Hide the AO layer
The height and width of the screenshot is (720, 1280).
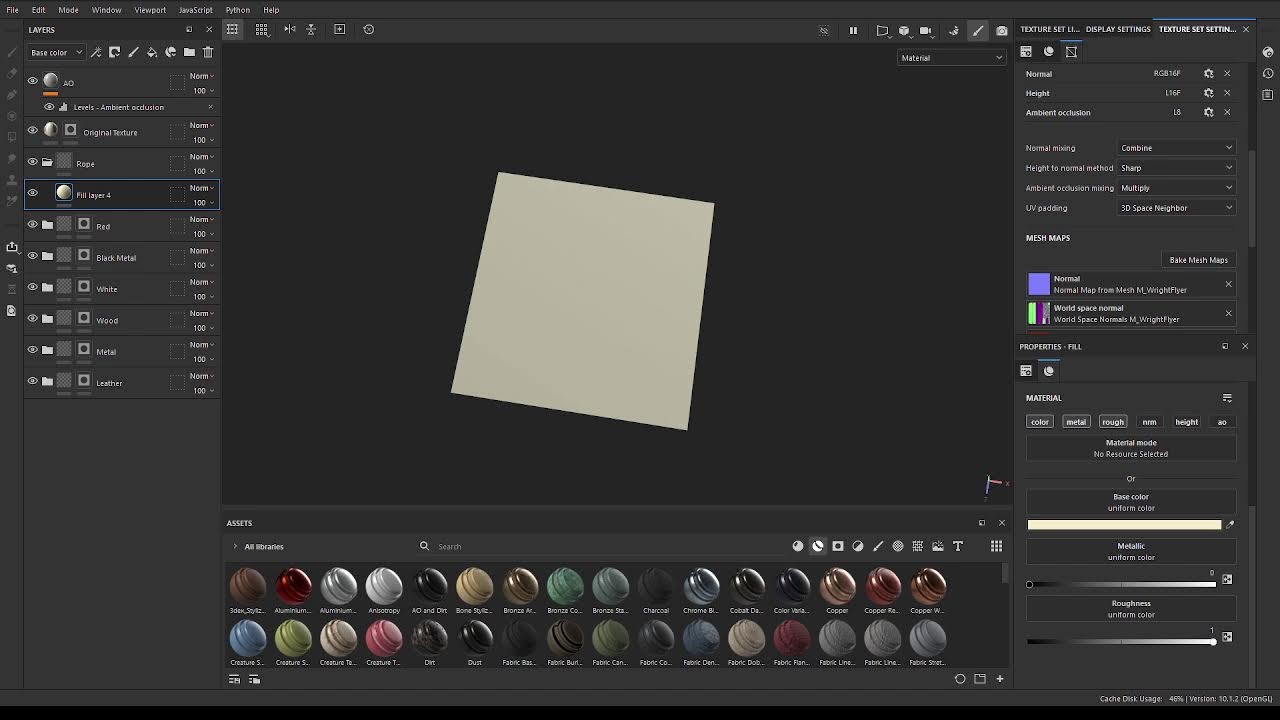[x=32, y=81]
